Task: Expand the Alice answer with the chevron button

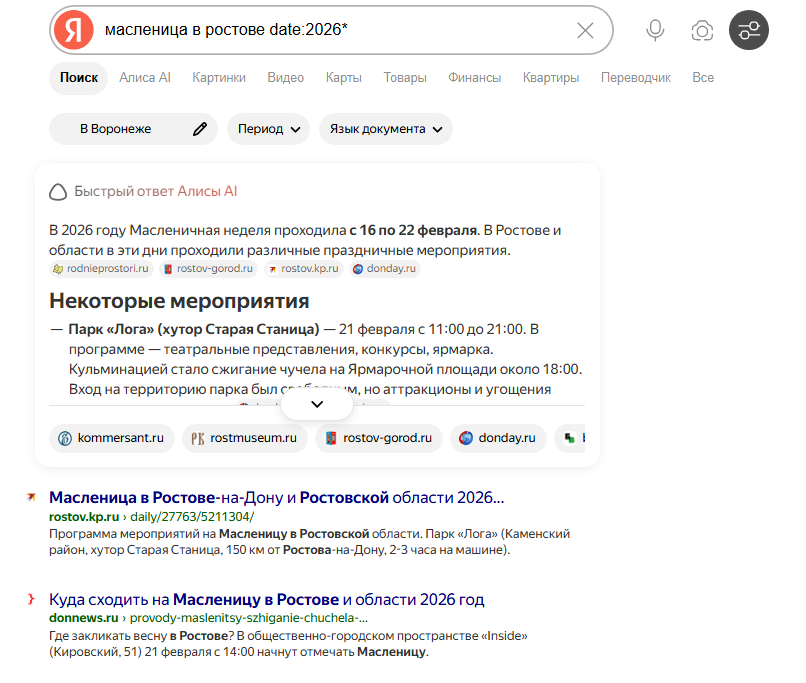Action: (317, 404)
